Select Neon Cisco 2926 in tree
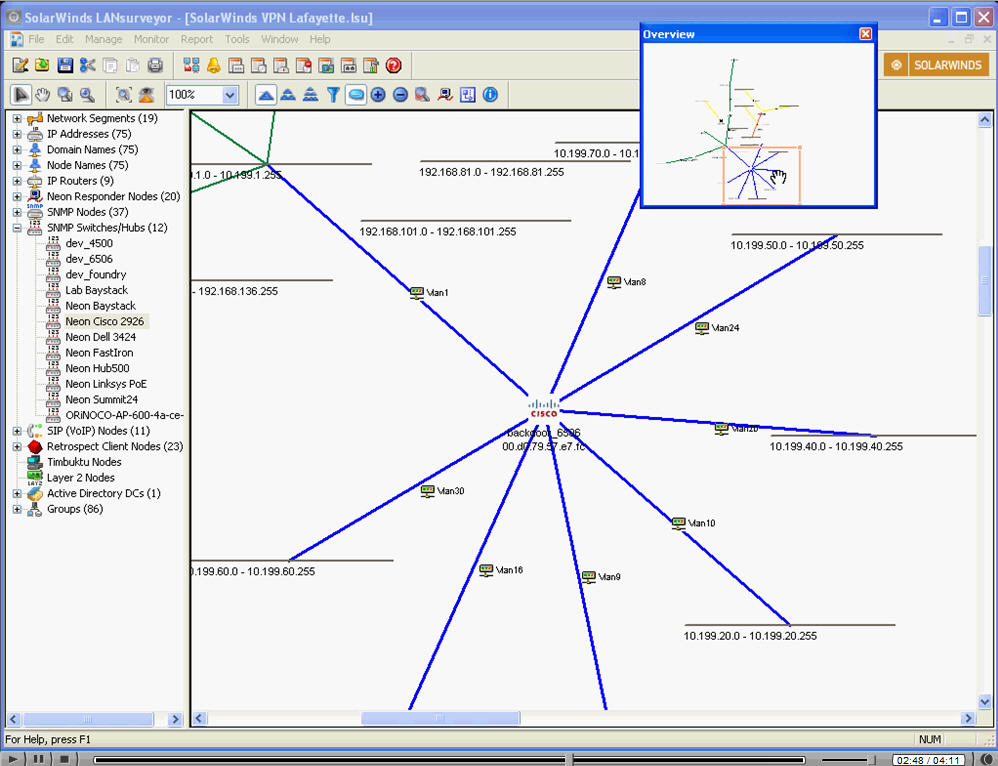998x766 pixels. [104, 322]
